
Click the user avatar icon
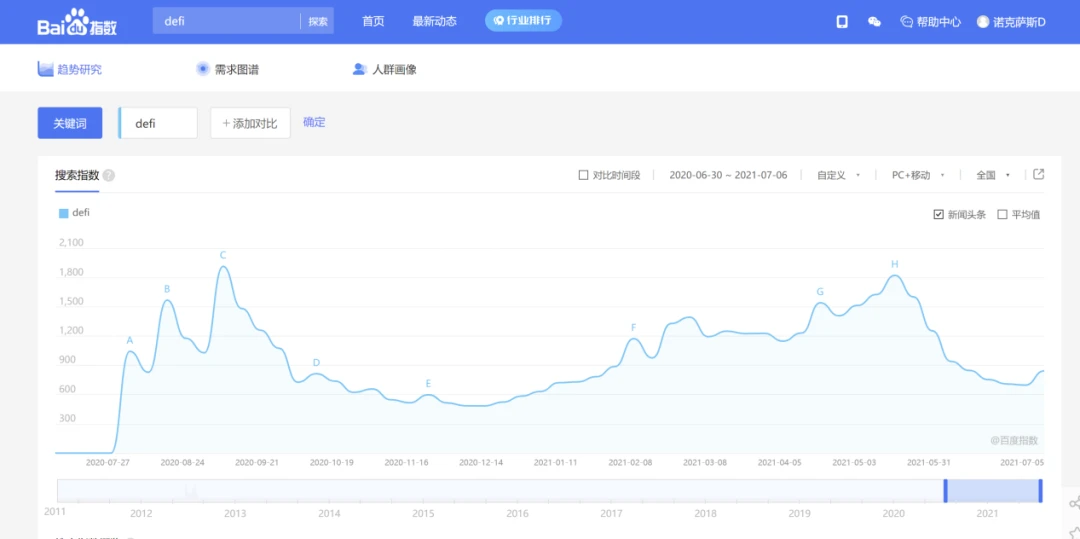[983, 21]
